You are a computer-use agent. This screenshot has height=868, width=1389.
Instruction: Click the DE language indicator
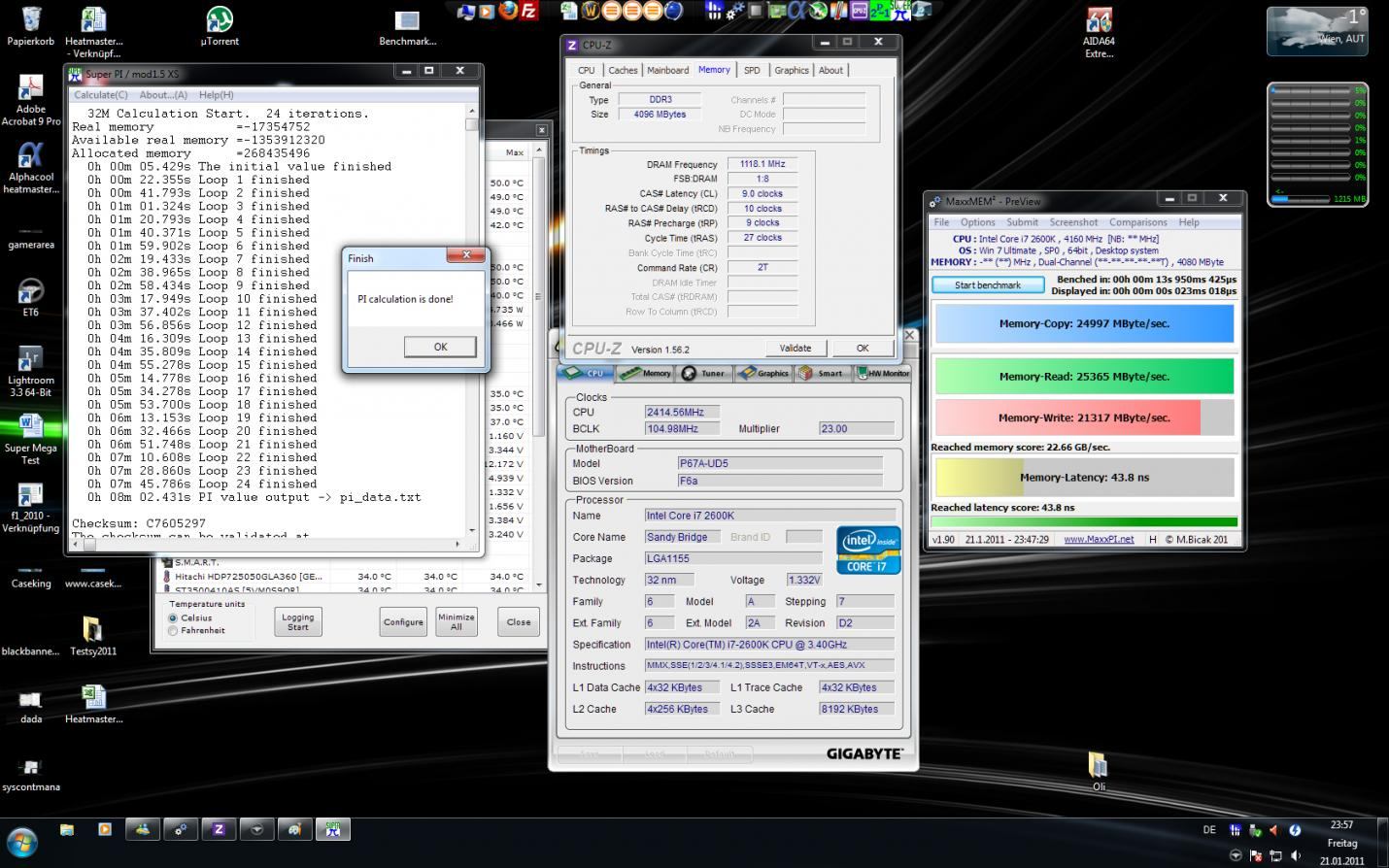1209,830
